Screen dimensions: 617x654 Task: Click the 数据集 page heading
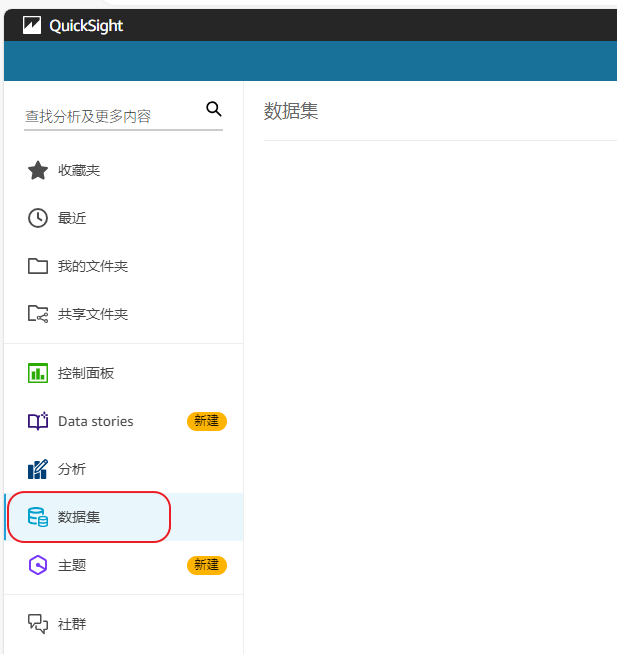click(291, 111)
